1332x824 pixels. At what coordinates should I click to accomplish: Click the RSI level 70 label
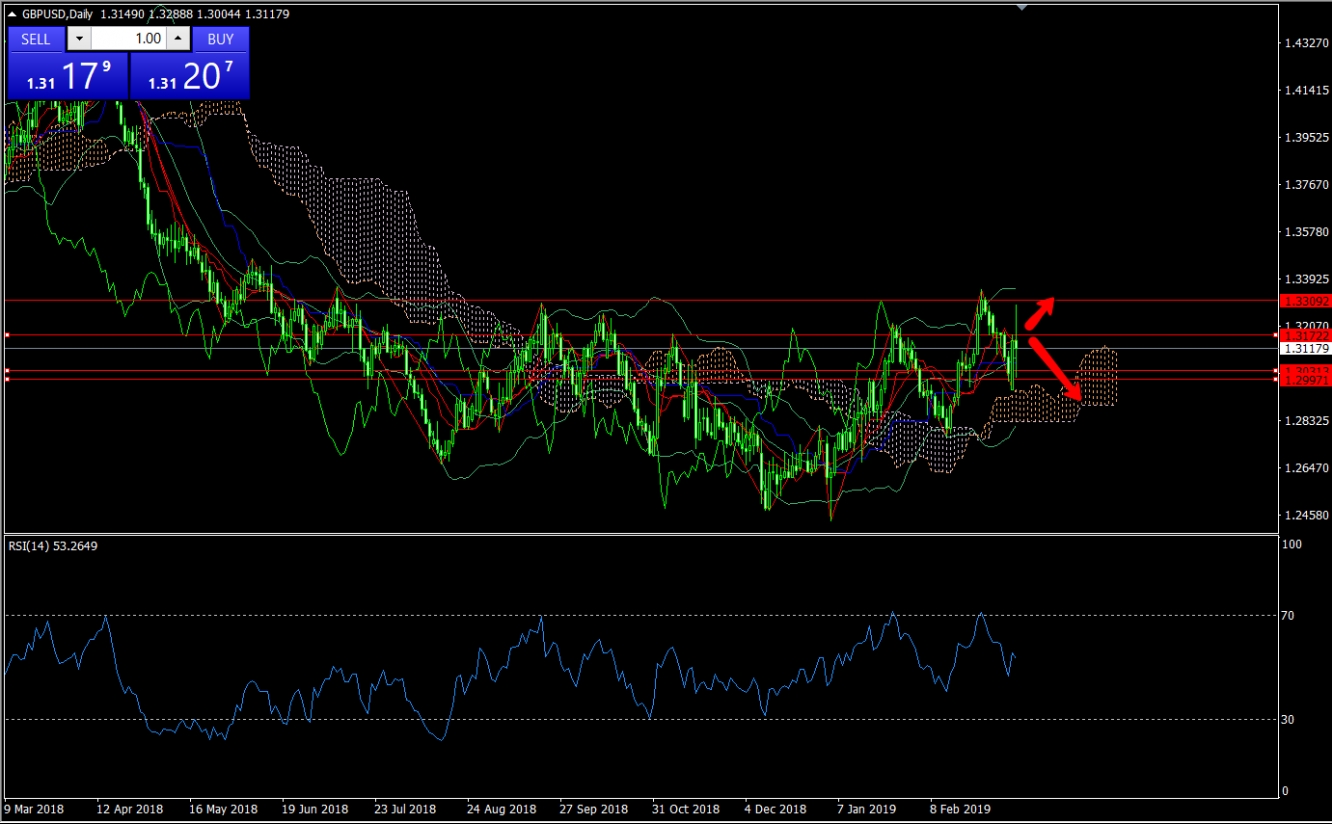click(1288, 615)
